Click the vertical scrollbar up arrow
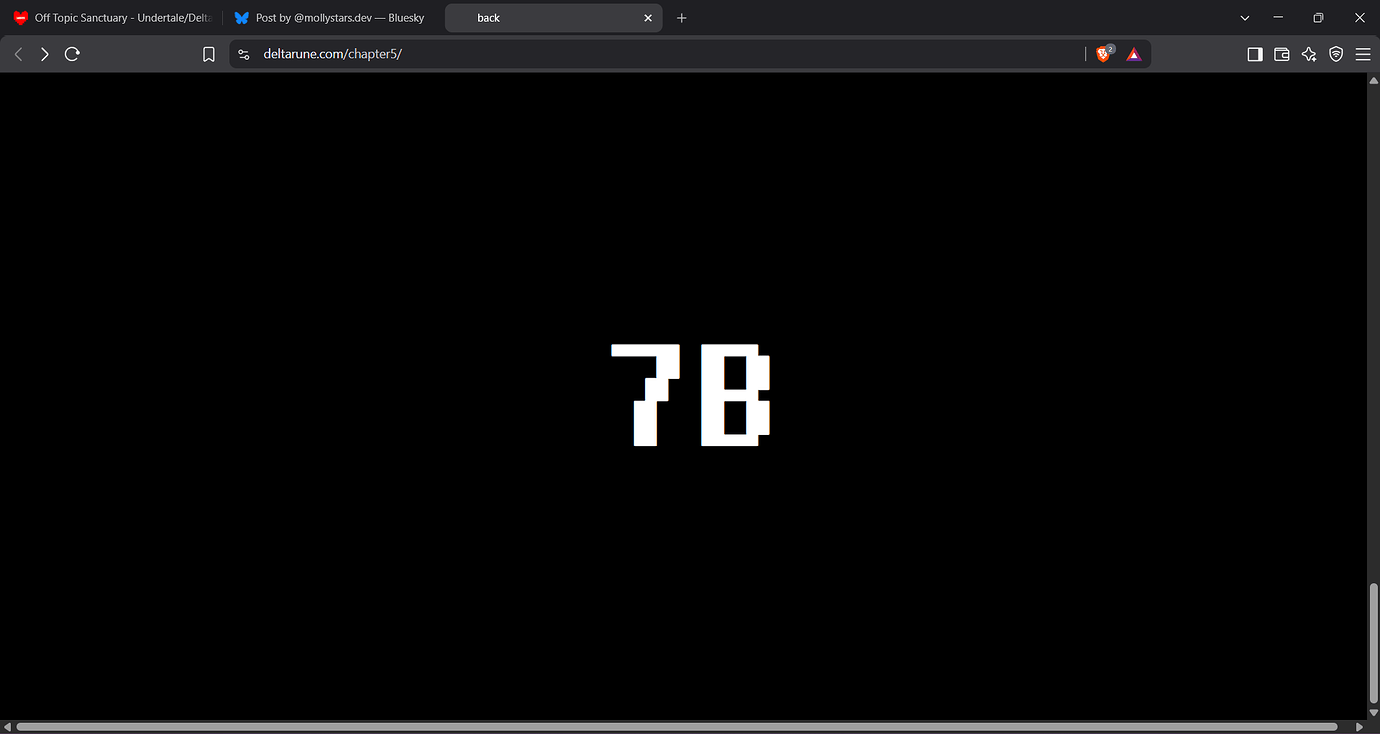The height and width of the screenshot is (734, 1380). click(1373, 80)
